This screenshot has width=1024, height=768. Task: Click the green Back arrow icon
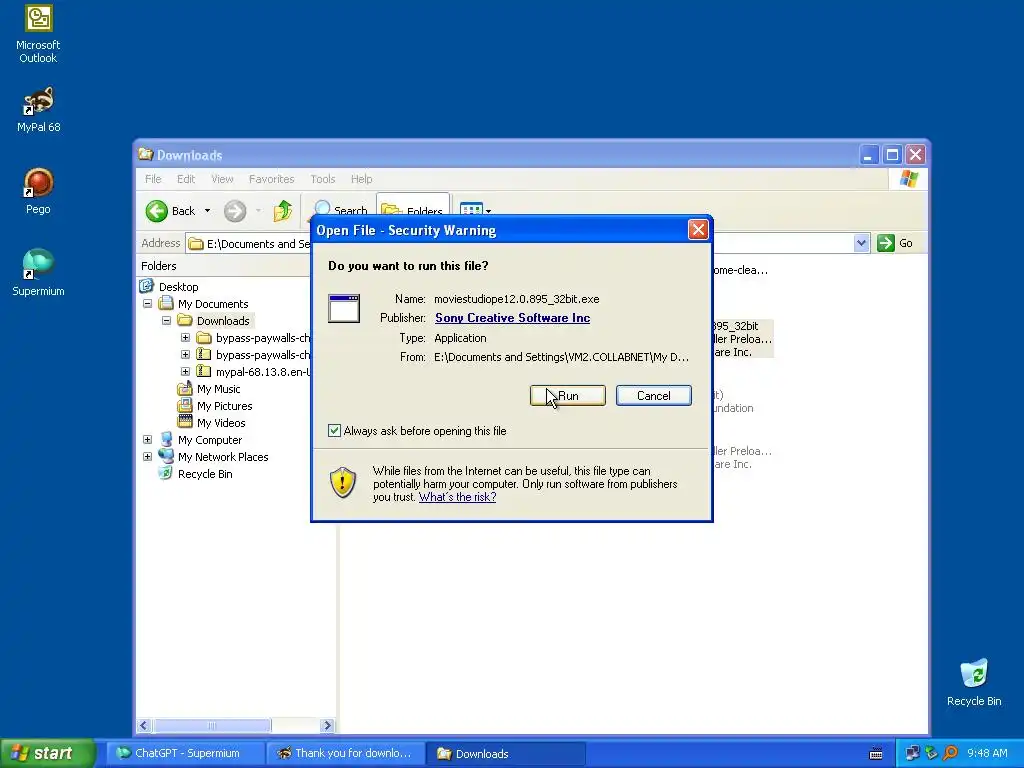point(157,211)
